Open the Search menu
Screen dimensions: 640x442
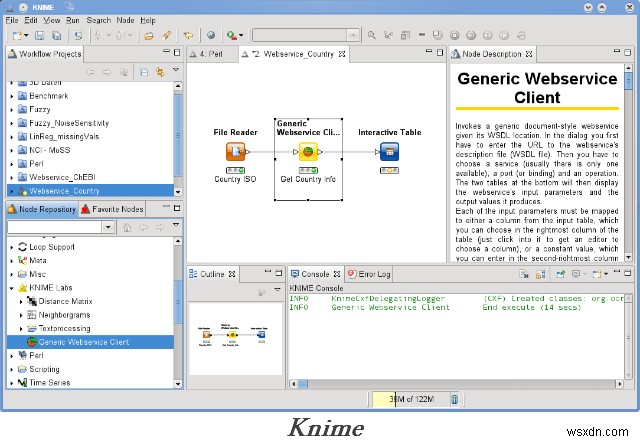[x=98, y=20]
